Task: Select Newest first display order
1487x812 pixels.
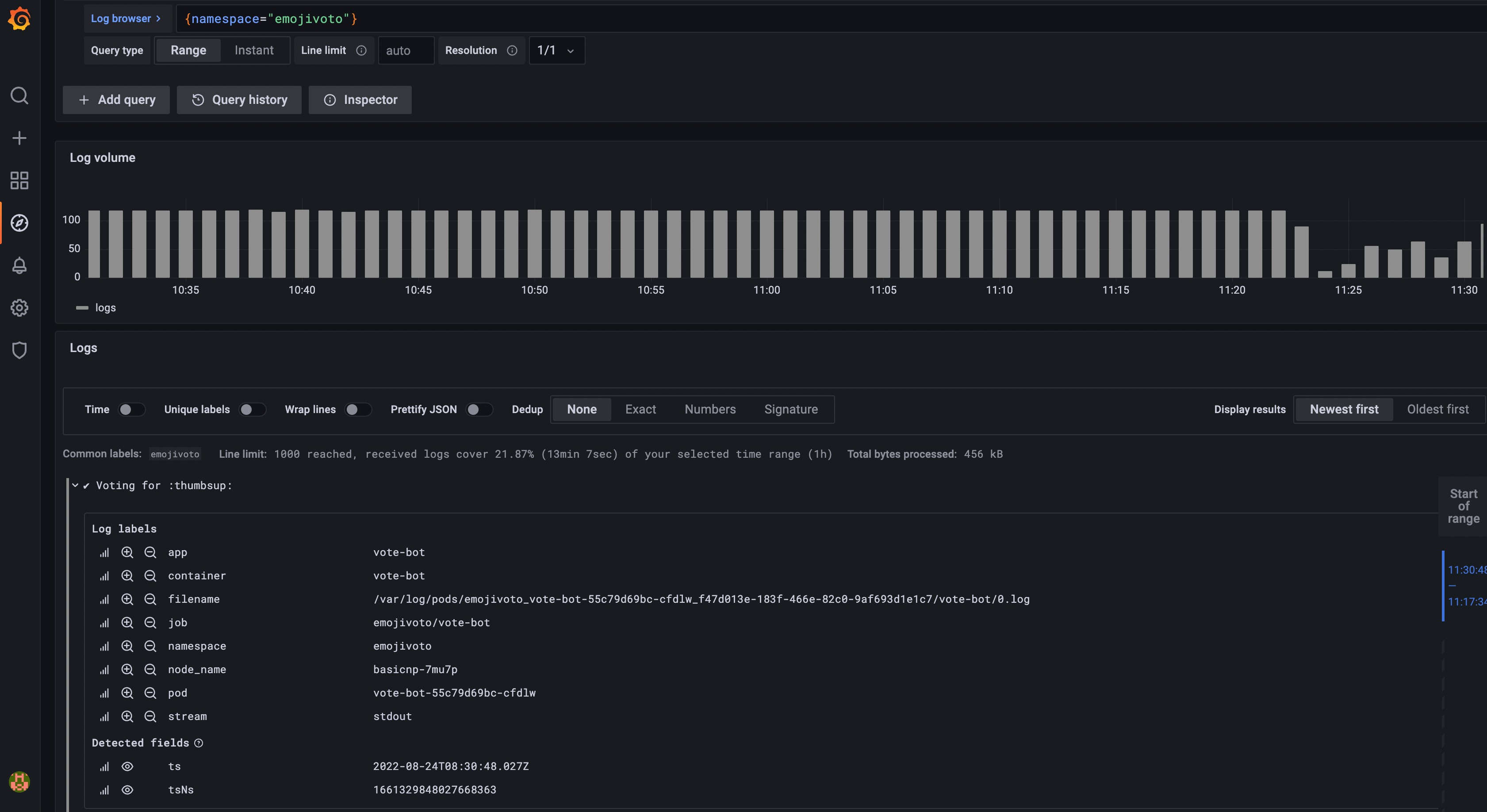Action: pyautogui.click(x=1344, y=409)
